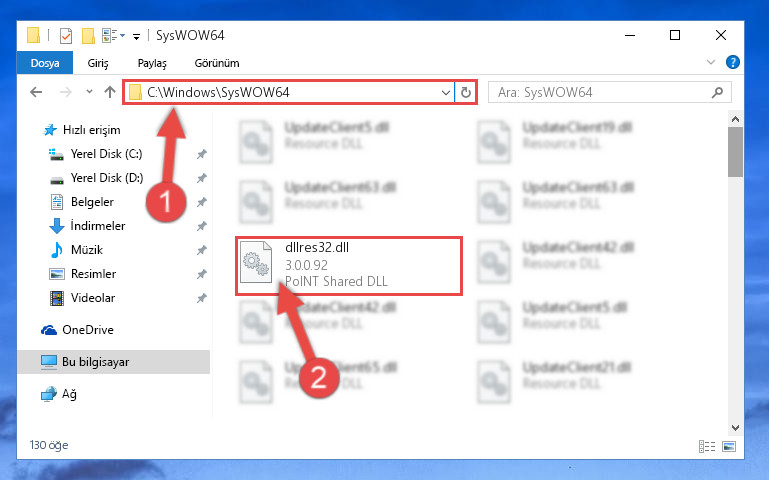Screen dimensions: 769x480
Task: Open the Help question mark icon
Action: (733, 62)
